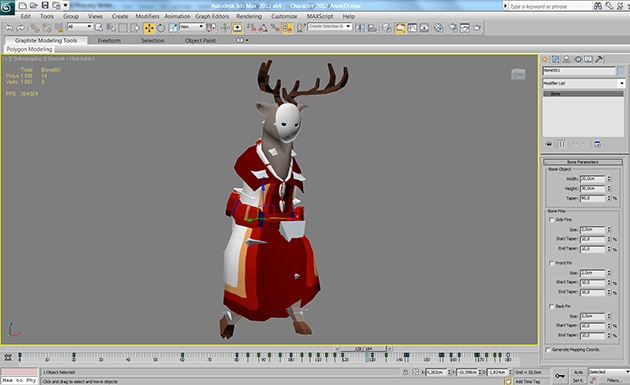Undo the last action with Undo arrow
The width and height of the screenshot is (630, 385).
9,28
